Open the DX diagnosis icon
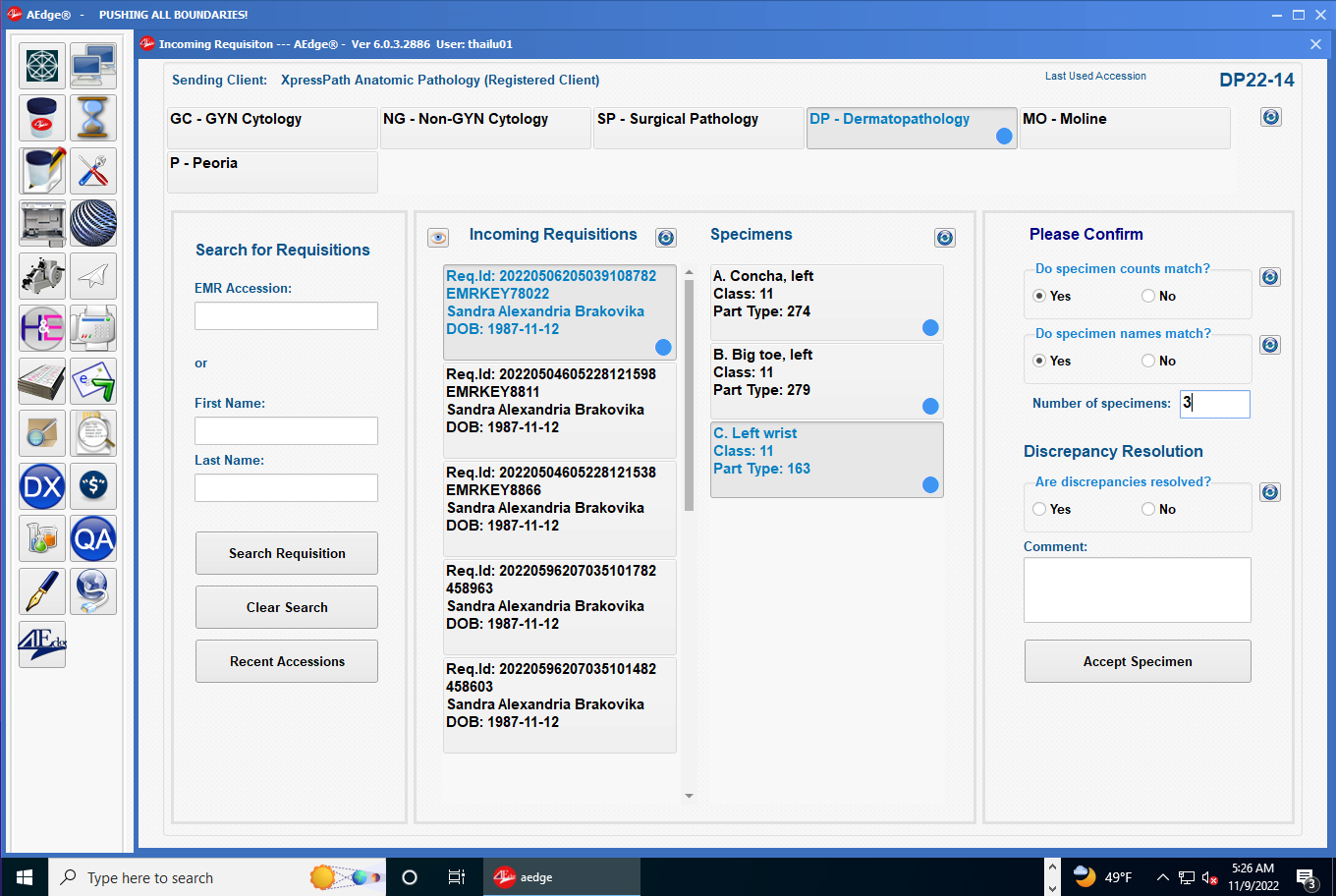The image size is (1336, 896). click(42, 486)
